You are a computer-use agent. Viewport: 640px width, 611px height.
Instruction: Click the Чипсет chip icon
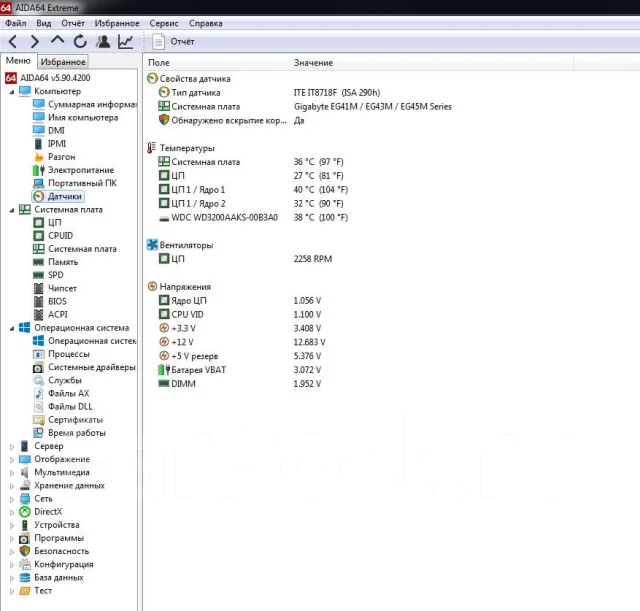pos(38,288)
